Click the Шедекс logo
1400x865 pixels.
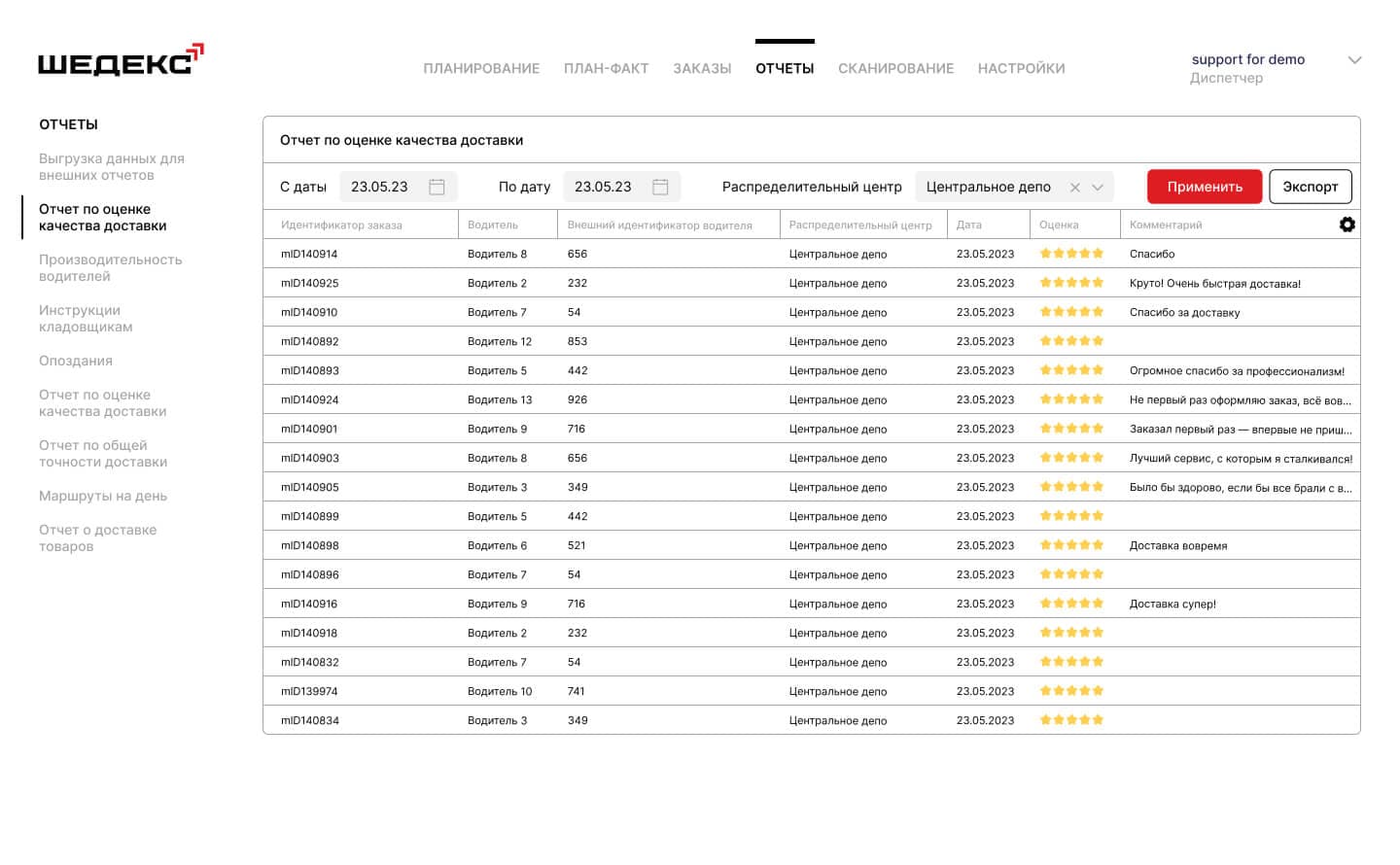[121, 60]
